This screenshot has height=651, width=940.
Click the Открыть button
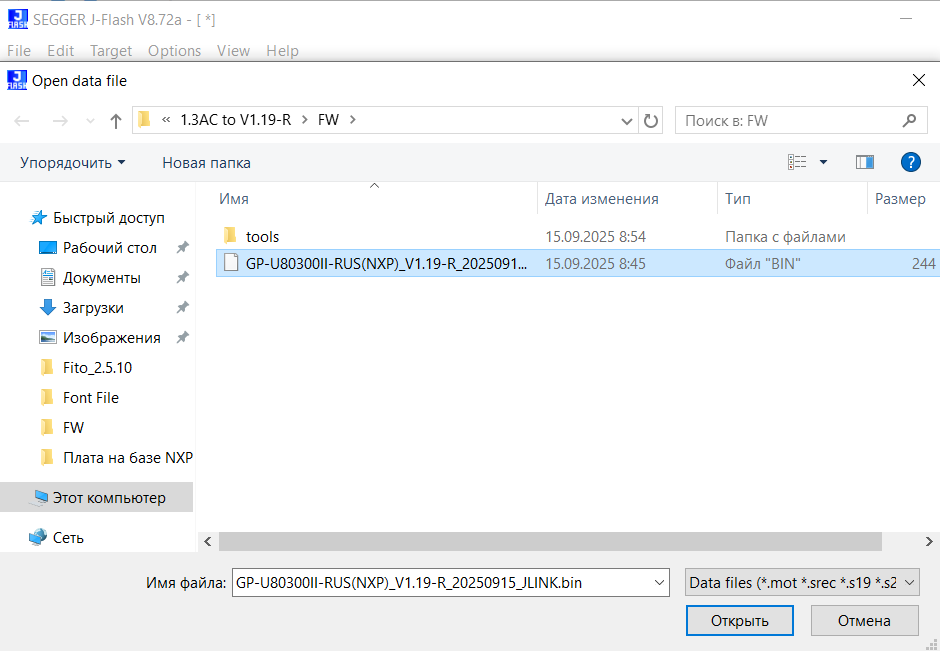click(739, 620)
